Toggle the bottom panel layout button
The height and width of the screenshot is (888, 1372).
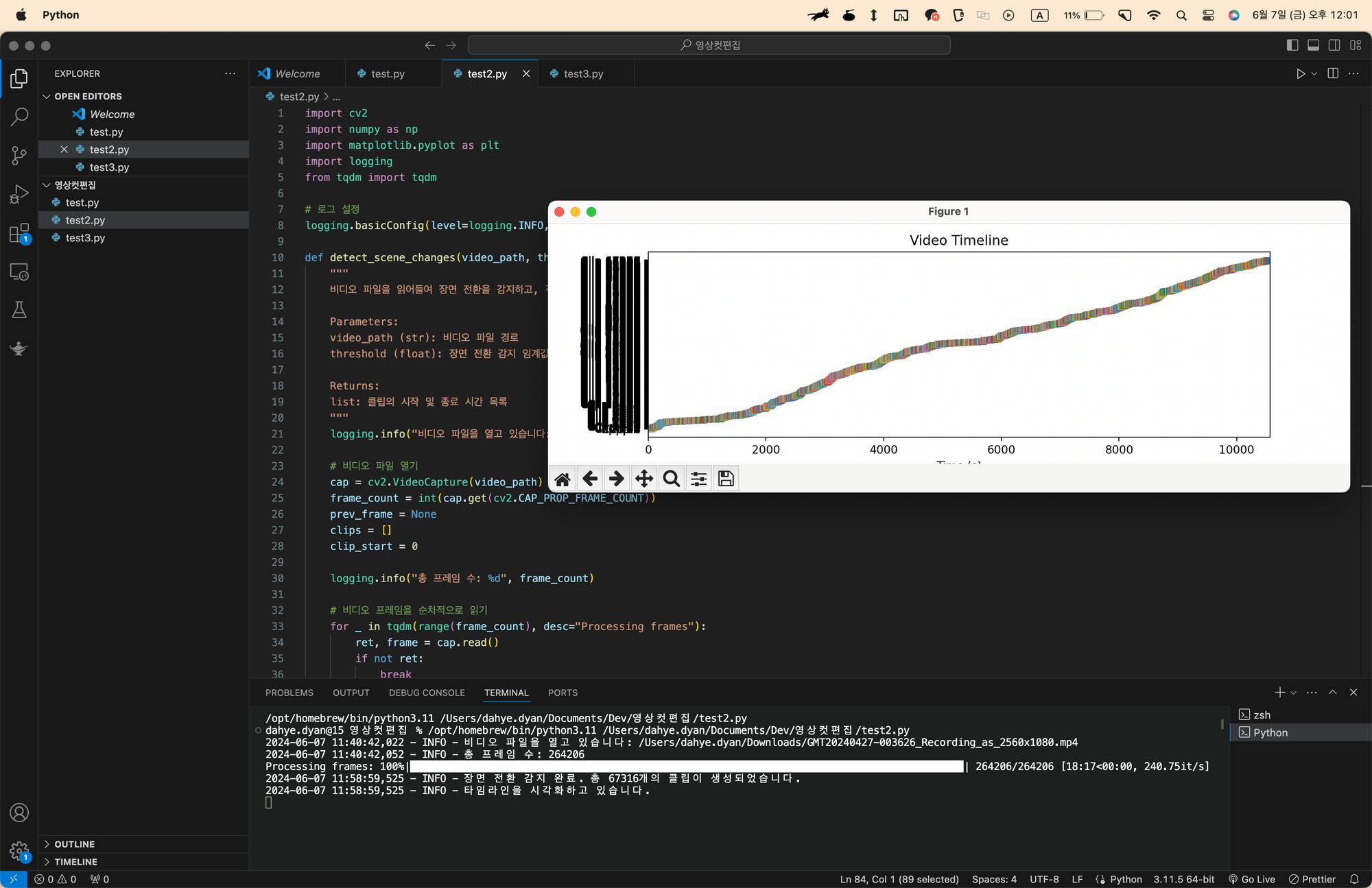click(1313, 45)
